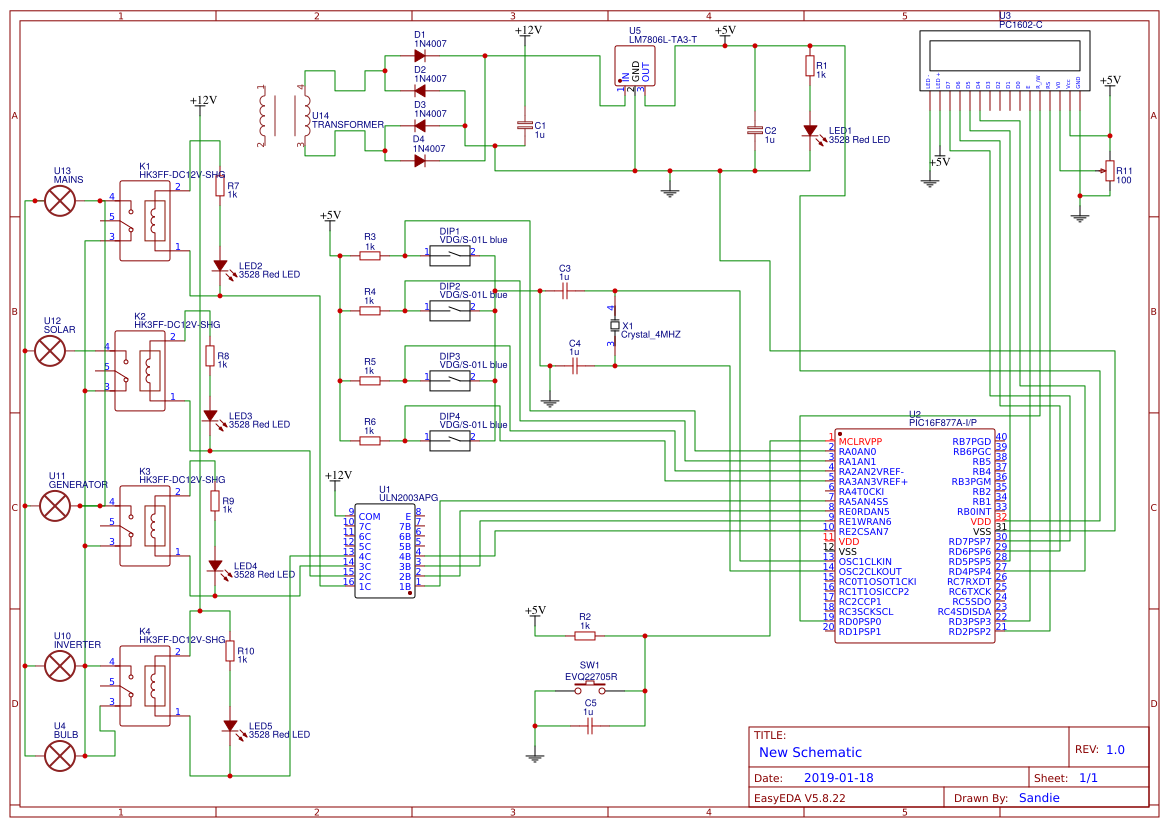Click the K3 relay symbol

point(145,526)
